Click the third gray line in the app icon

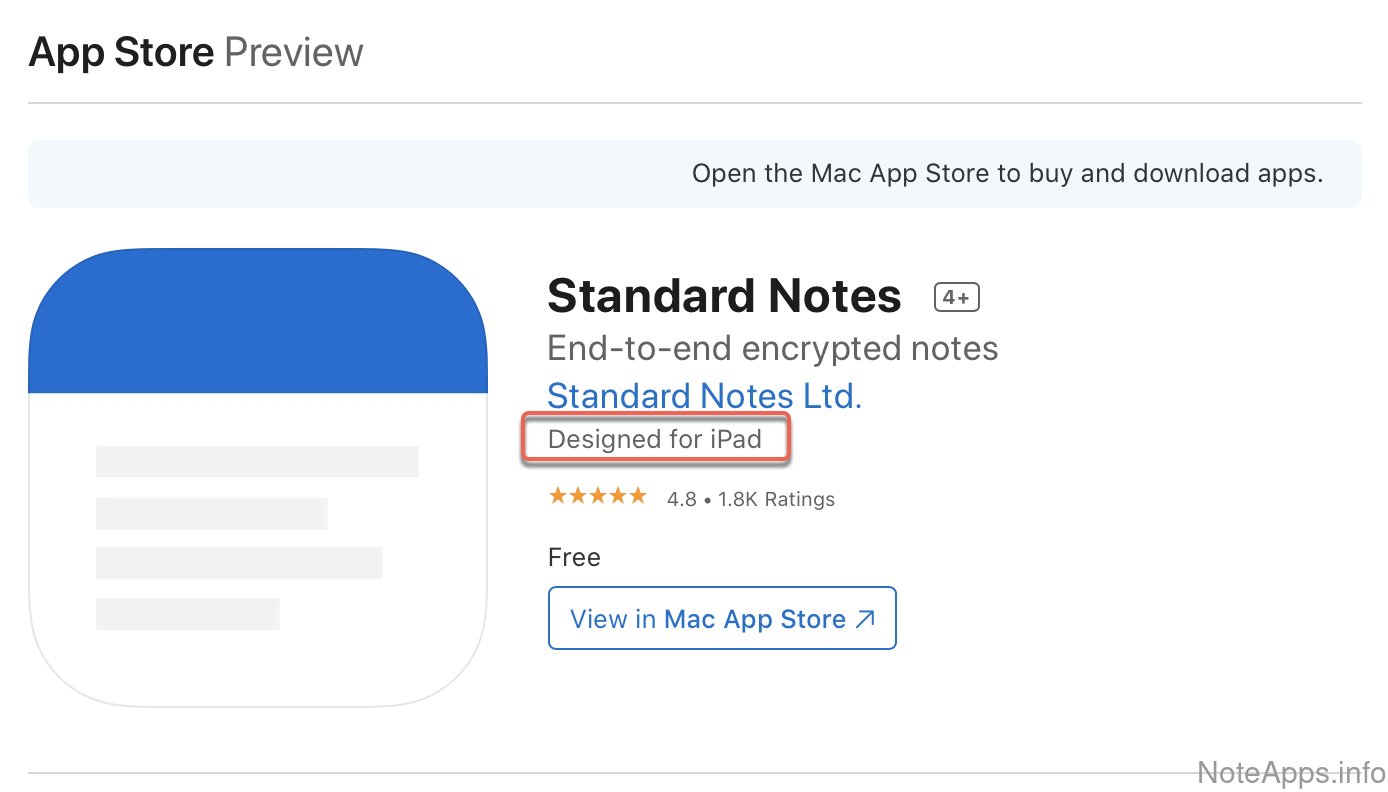pyautogui.click(x=239, y=563)
